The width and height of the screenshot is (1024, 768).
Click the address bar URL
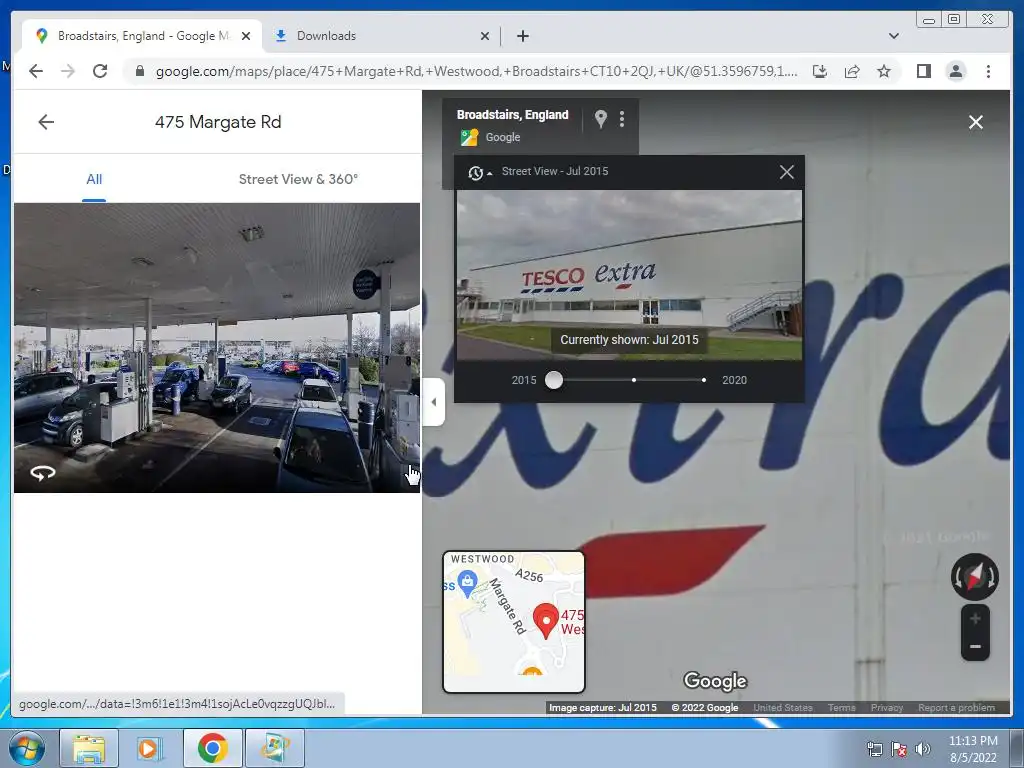(476, 71)
